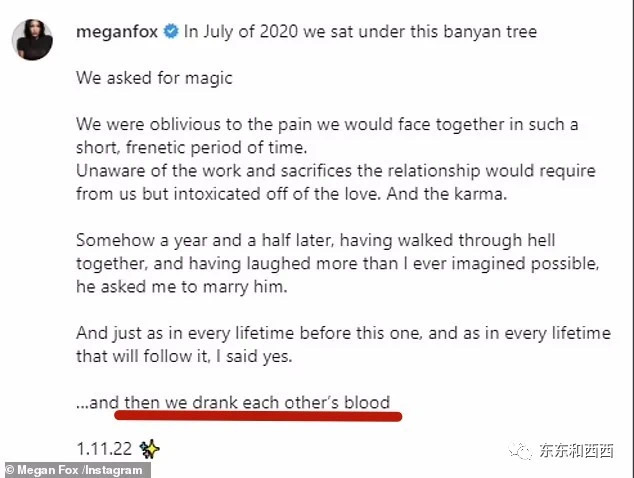Open the meganfox profile picture
This screenshot has height=478, width=634.
(x=33, y=38)
